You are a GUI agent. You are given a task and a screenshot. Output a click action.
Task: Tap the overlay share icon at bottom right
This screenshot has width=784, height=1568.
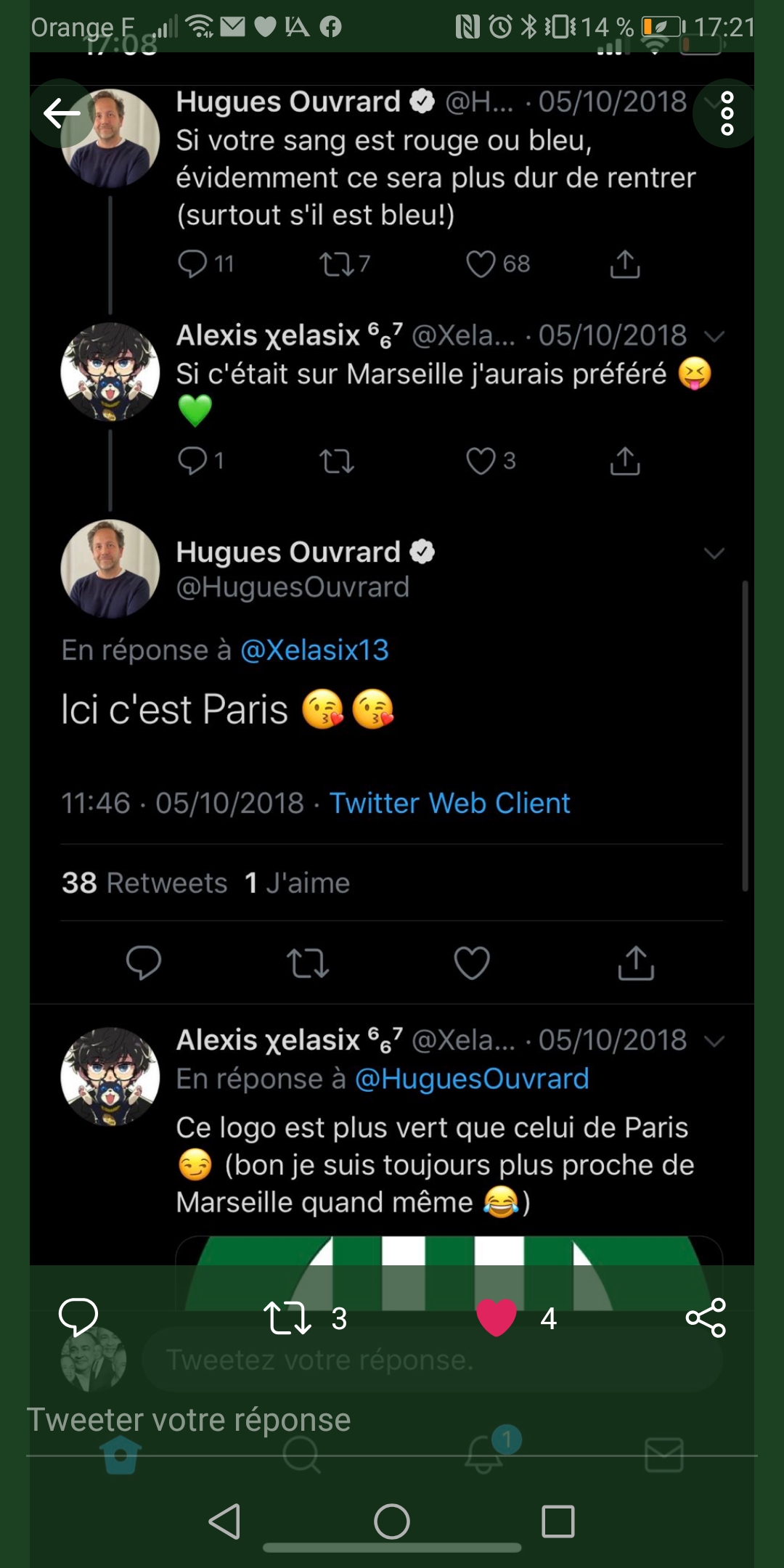click(706, 1318)
